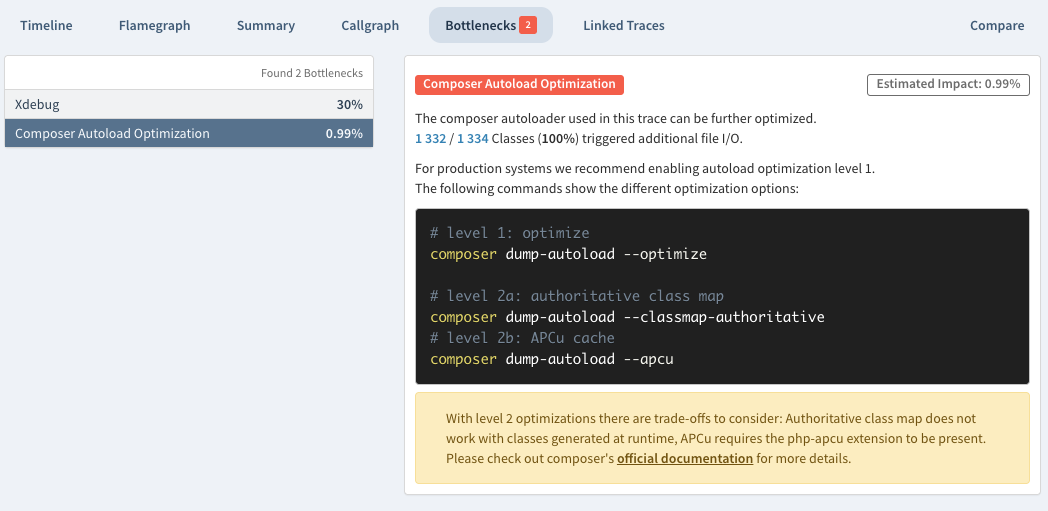This screenshot has width=1048, height=511.
Task: Open the Timeline tab
Action: click(46, 25)
